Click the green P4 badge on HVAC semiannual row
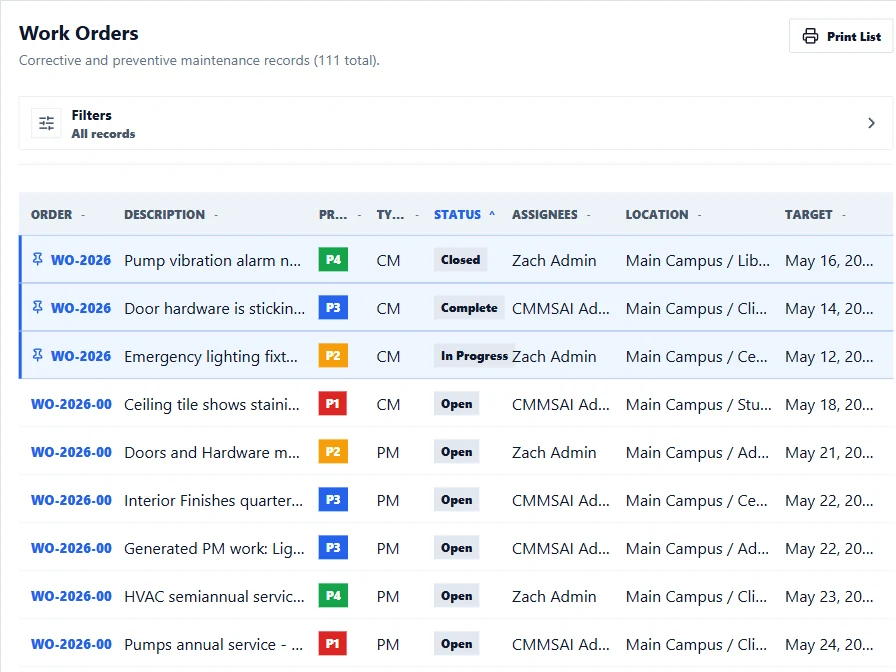The height and width of the screenshot is (672, 896). pos(333,595)
